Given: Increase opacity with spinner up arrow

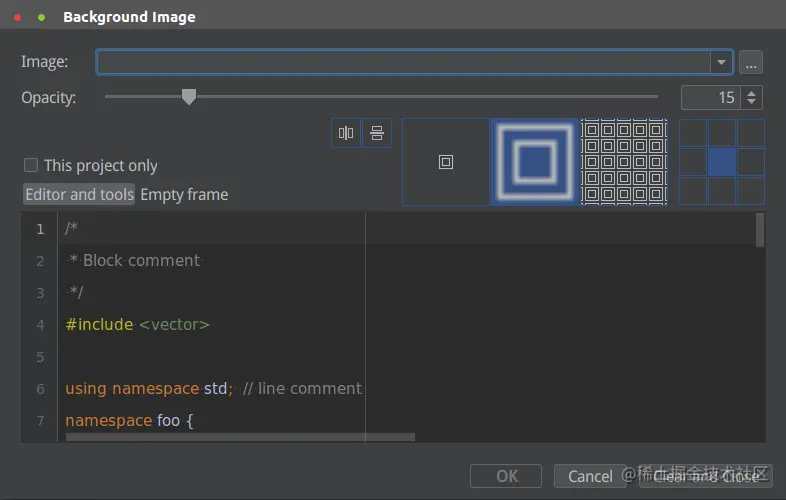Looking at the screenshot, I should (x=751, y=92).
